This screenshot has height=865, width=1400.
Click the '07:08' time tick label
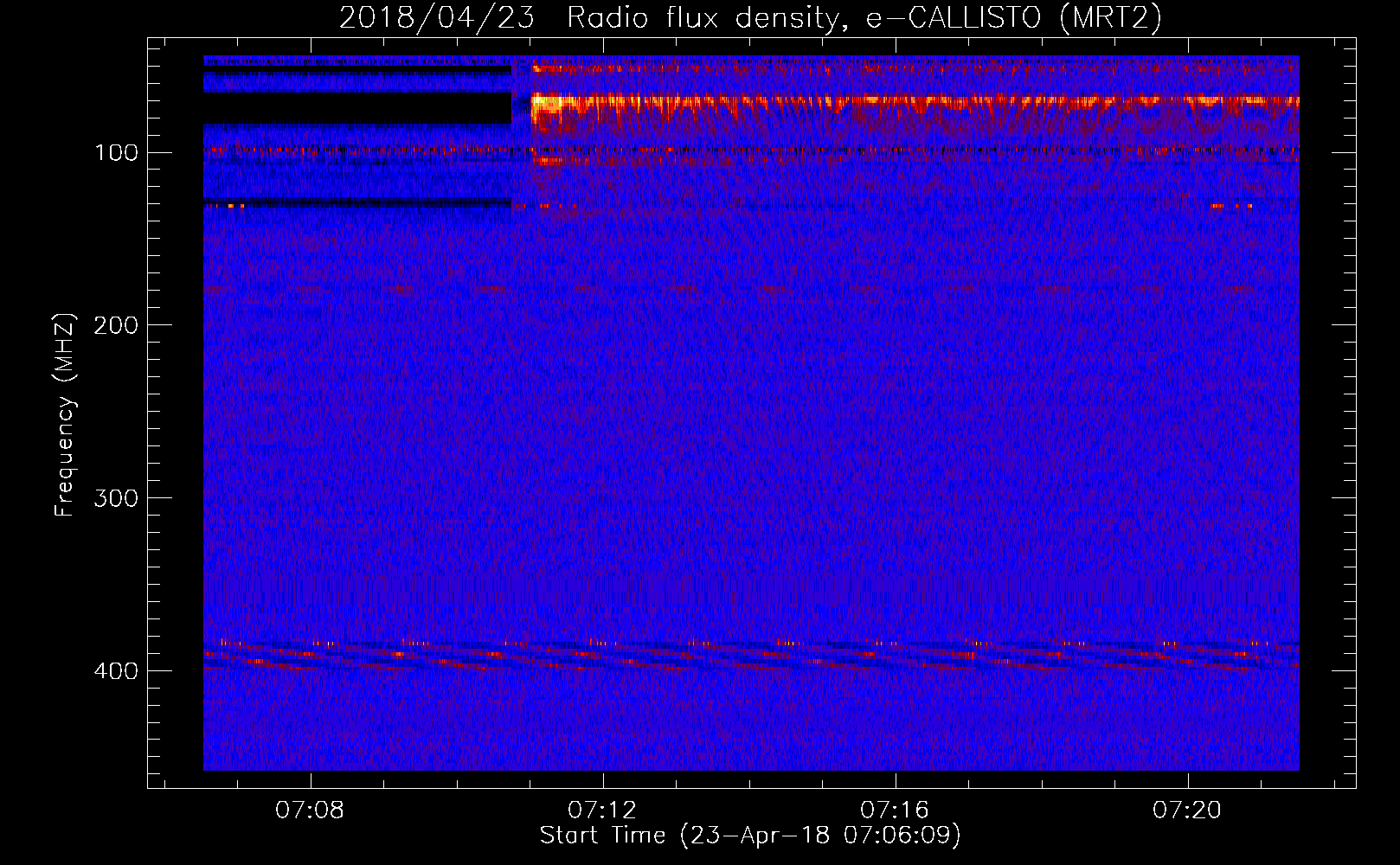[310, 811]
